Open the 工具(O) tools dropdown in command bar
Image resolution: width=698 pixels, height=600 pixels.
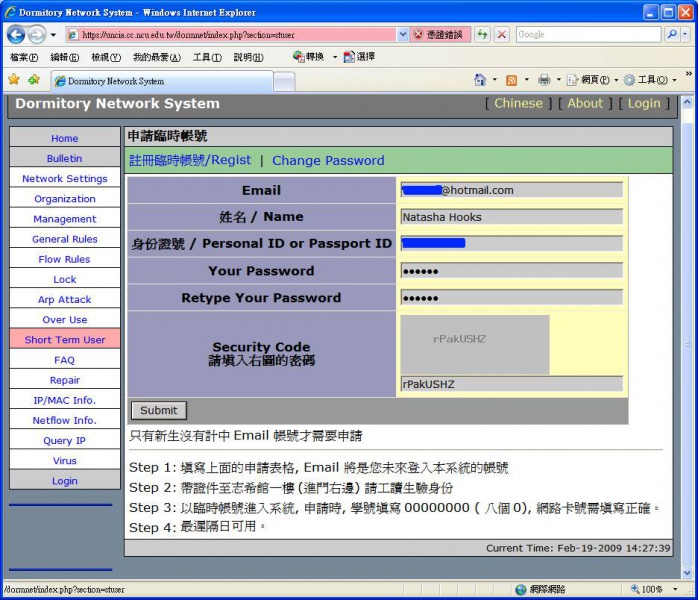tap(650, 80)
